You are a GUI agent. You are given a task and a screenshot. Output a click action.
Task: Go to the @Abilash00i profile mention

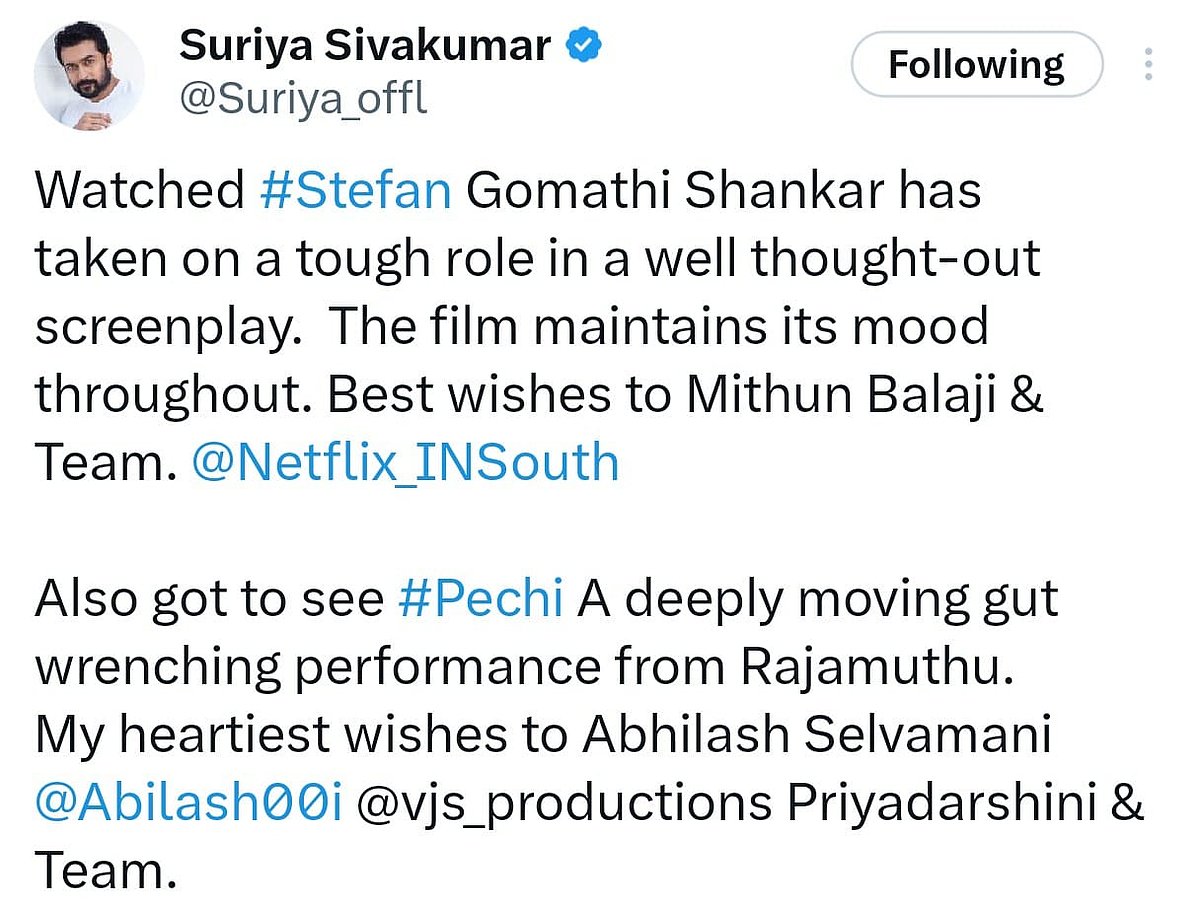point(189,803)
